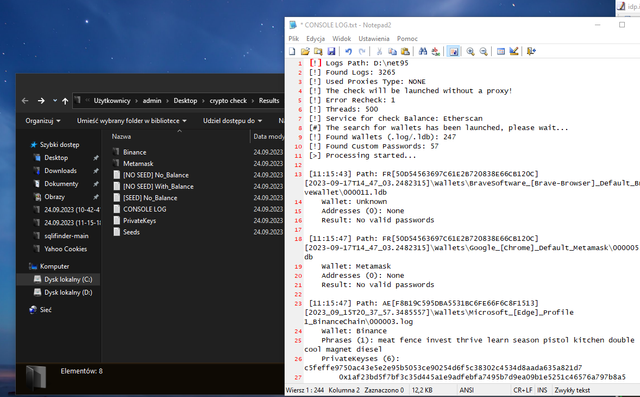The height and width of the screenshot is (397, 640).
Task: Click the chevron between crypto check and Results
Action: point(253,101)
